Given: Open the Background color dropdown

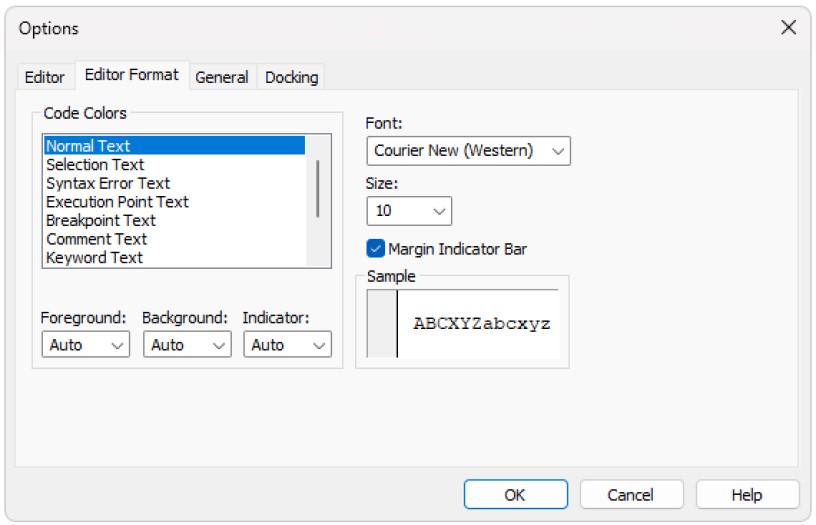Looking at the screenshot, I should tap(186, 345).
